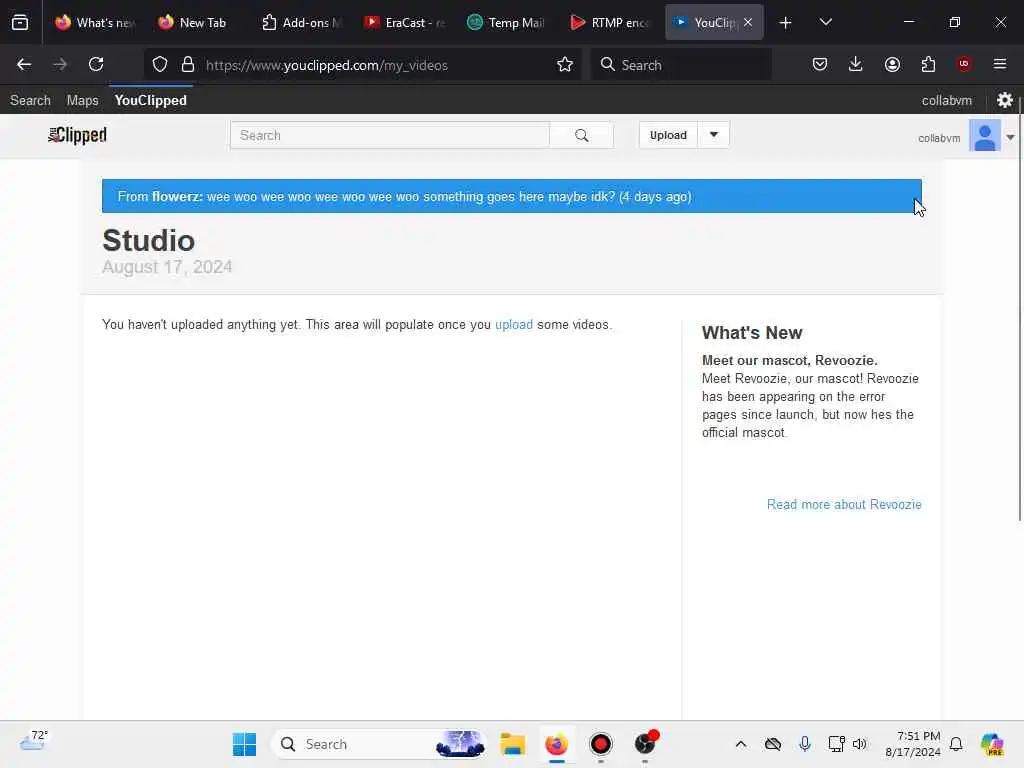
Task: Open the Maps bookmark in bookmarks bar
Action: pyautogui.click(x=82, y=100)
